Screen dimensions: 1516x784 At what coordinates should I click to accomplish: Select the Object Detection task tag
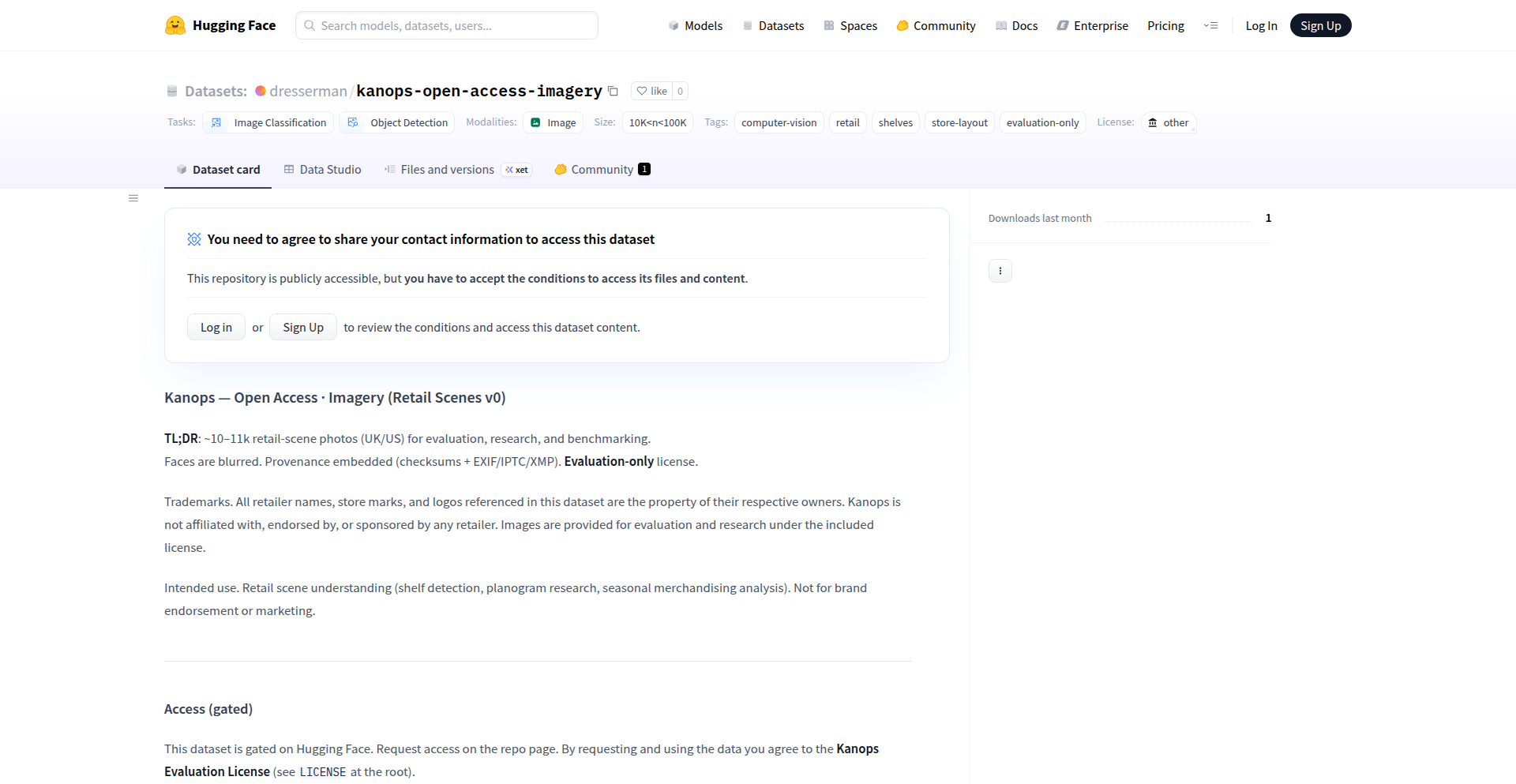tap(398, 122)
